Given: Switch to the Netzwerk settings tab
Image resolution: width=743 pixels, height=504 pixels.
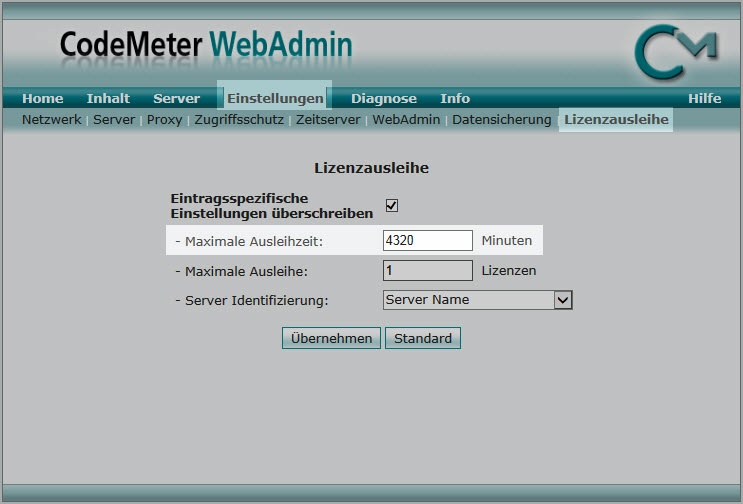Looking at the screenshot, I should click(x=52, y=120).
